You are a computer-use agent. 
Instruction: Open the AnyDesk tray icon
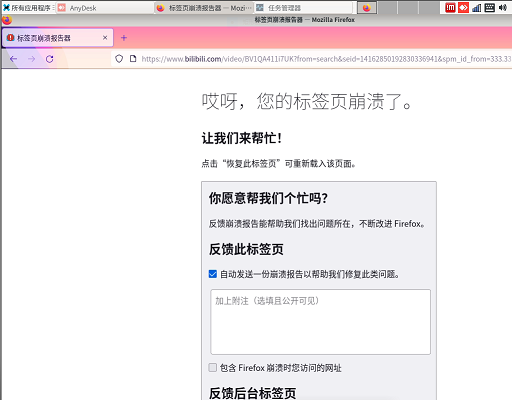point(463,7)
